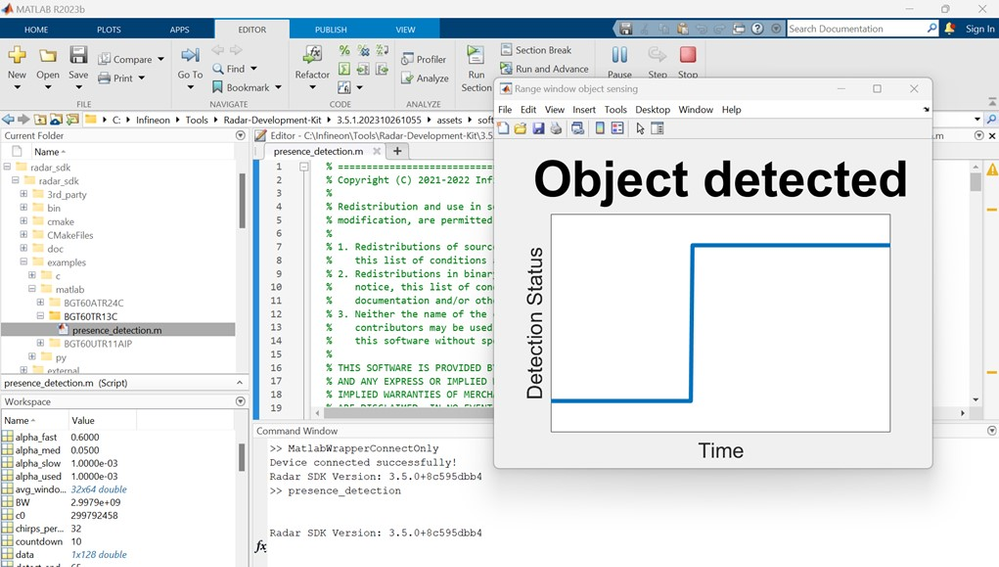Select the Edit Plot arrow tool
The height and width of the screenshot is (567, 999).
640,129
